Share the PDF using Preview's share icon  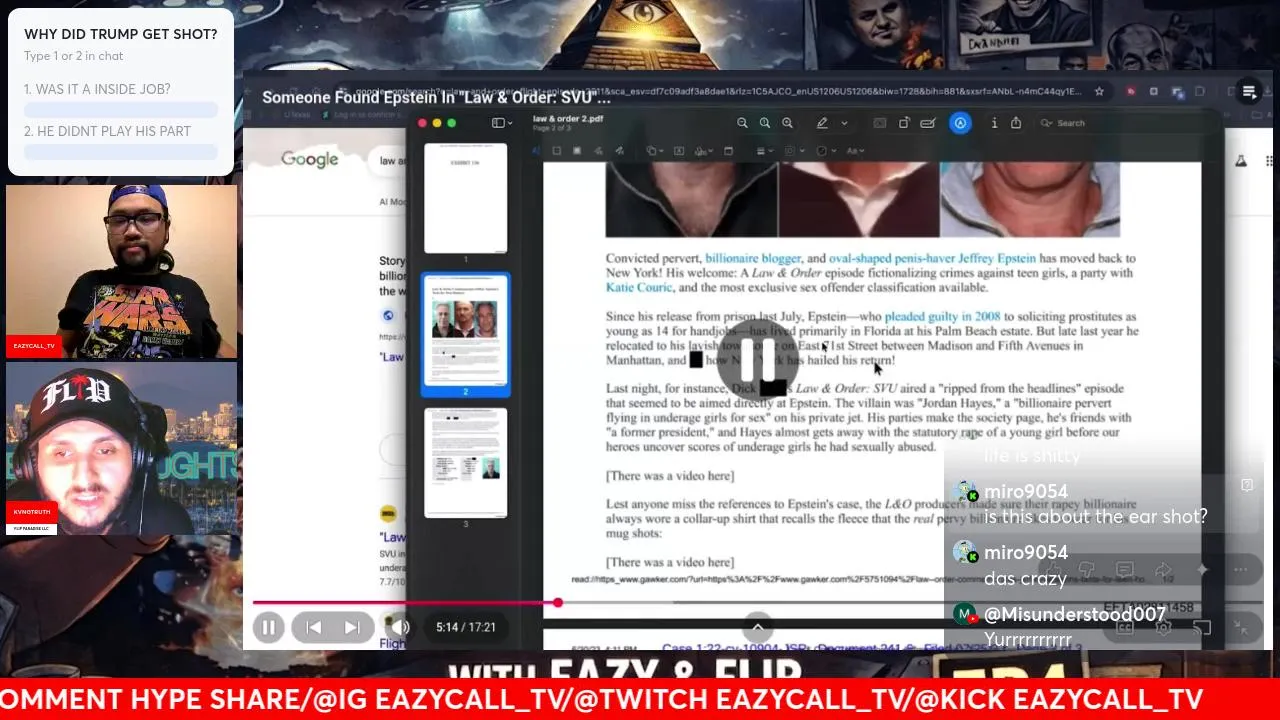pyautogui.click(x=1016, y=123)
